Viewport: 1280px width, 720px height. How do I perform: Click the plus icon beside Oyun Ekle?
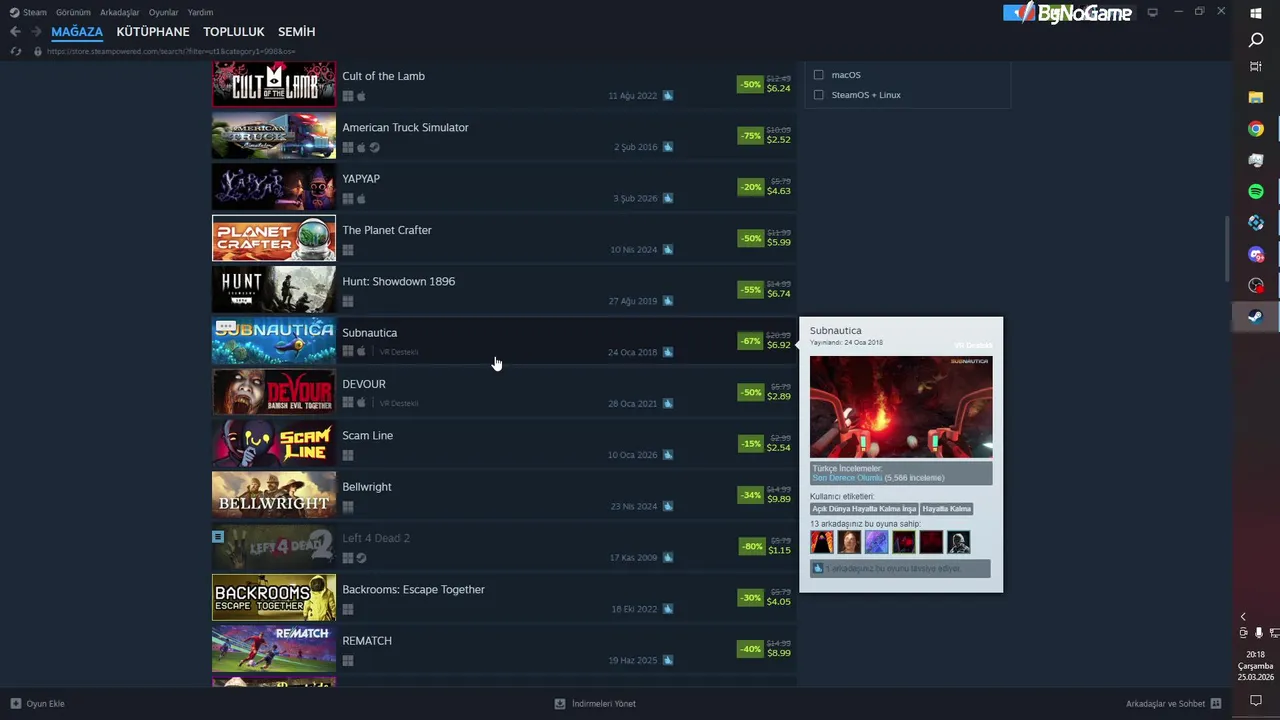[16, 704]
